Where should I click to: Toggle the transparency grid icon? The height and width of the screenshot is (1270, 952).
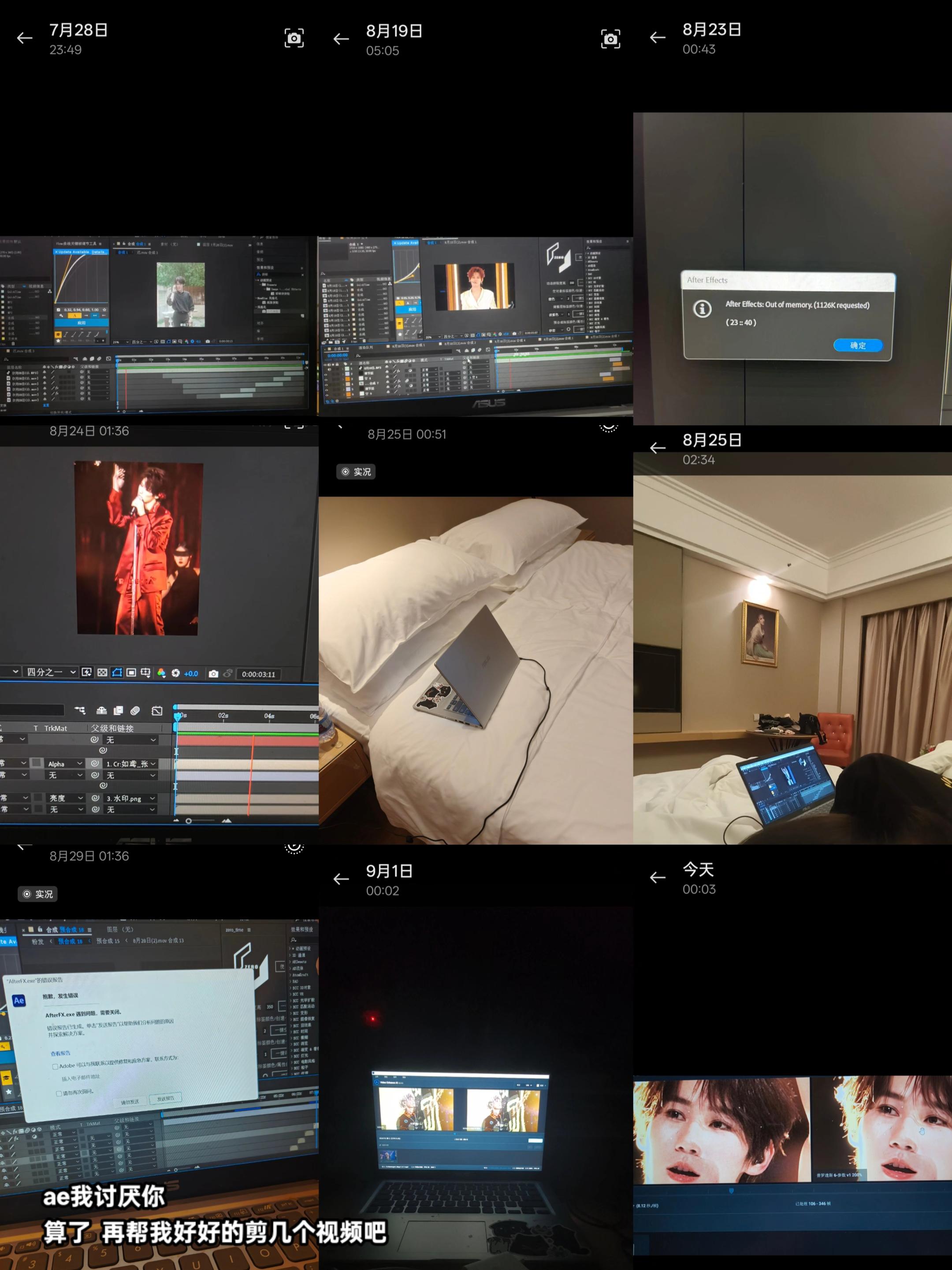(x=102, y=672)
